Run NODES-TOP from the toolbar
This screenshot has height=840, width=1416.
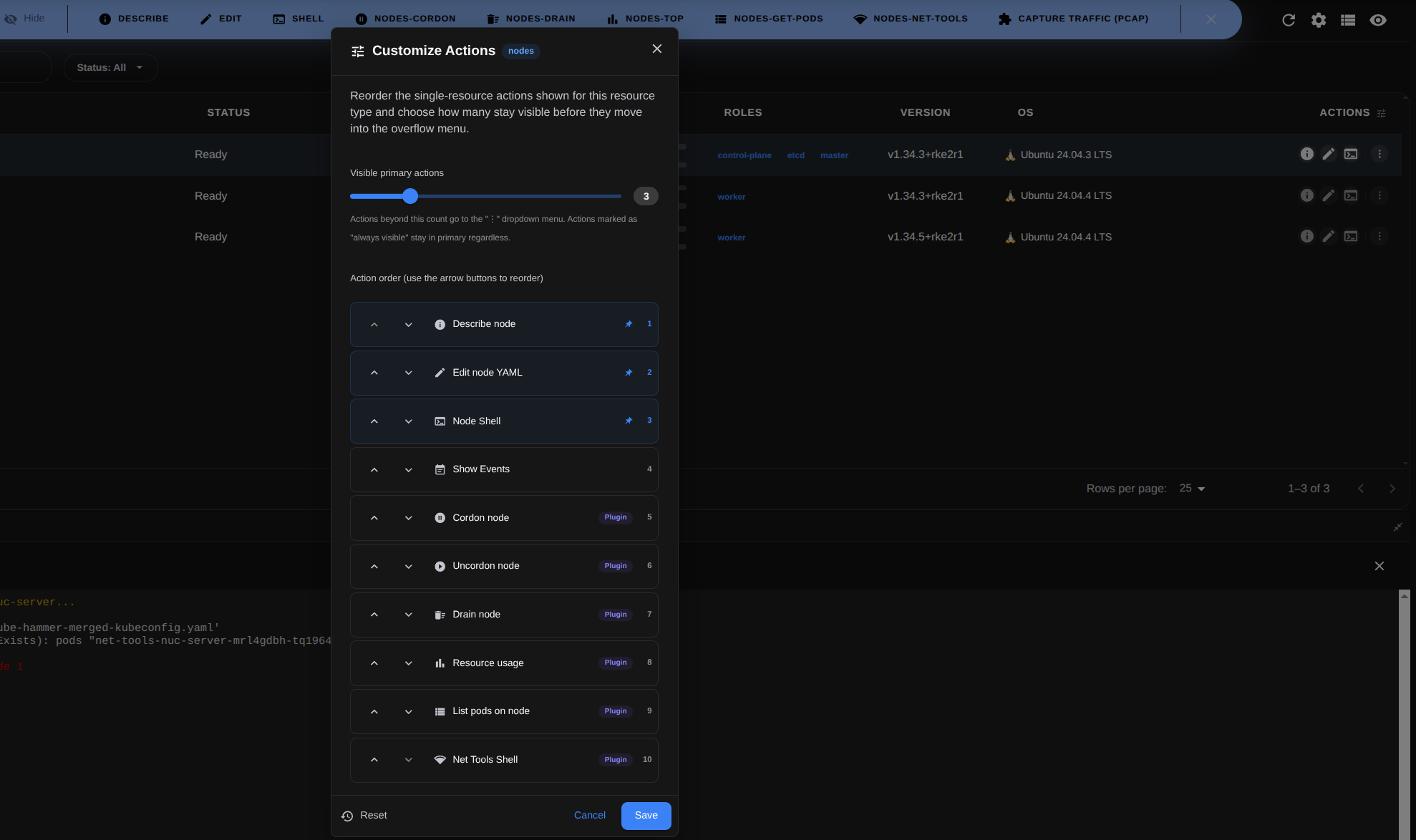click(x=645, y=19)
